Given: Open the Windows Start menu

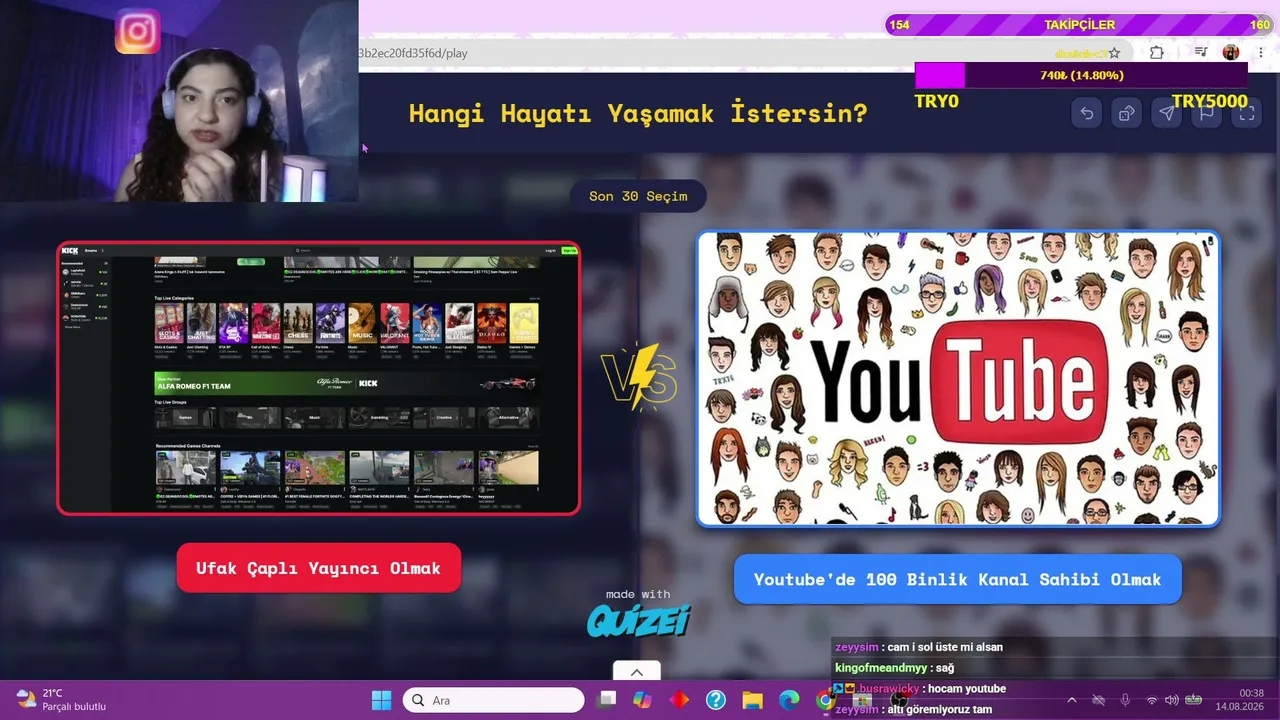Looking at the screenshot, I should [382, 700].
